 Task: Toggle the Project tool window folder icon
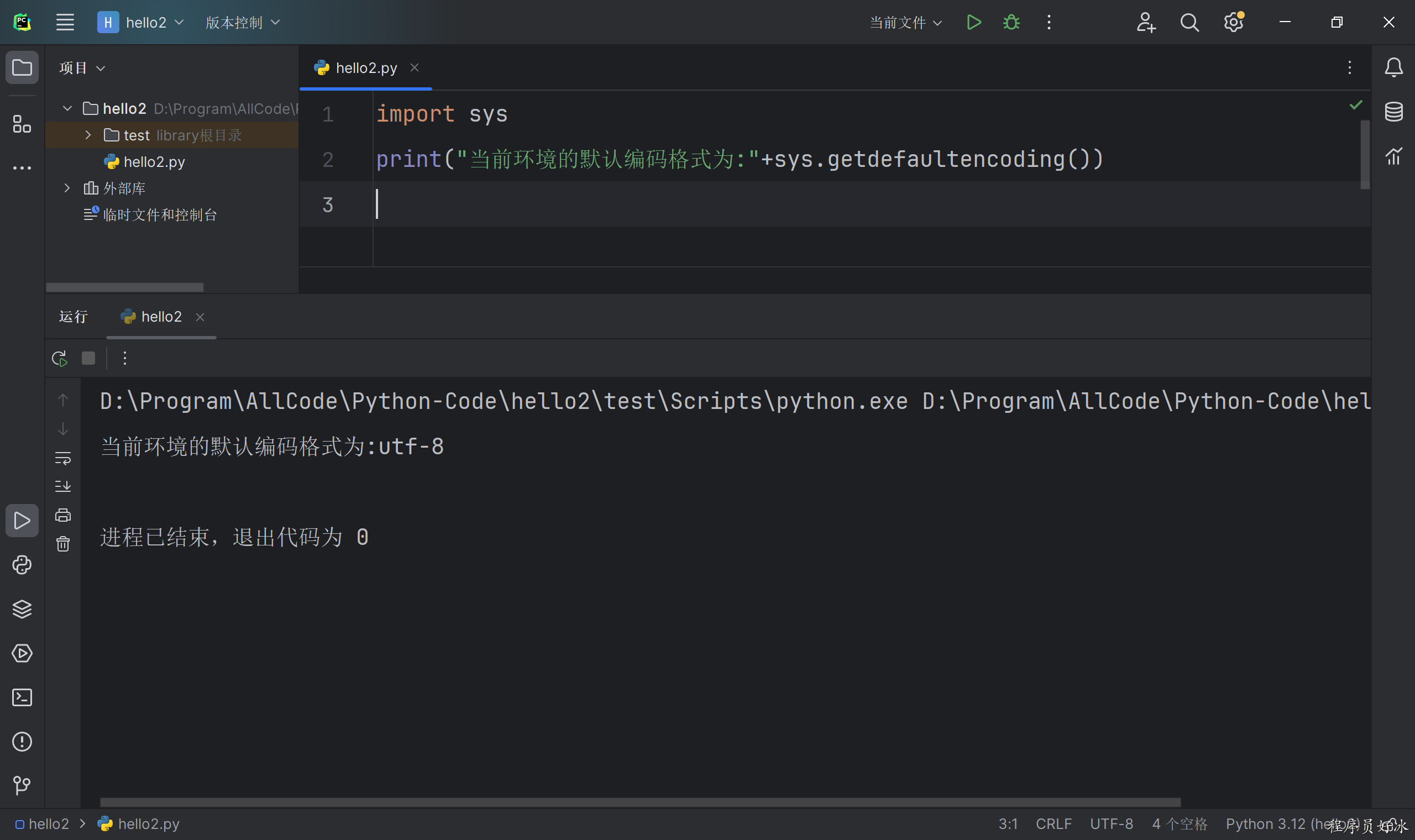pyautogui.click(x=22, y=68)
